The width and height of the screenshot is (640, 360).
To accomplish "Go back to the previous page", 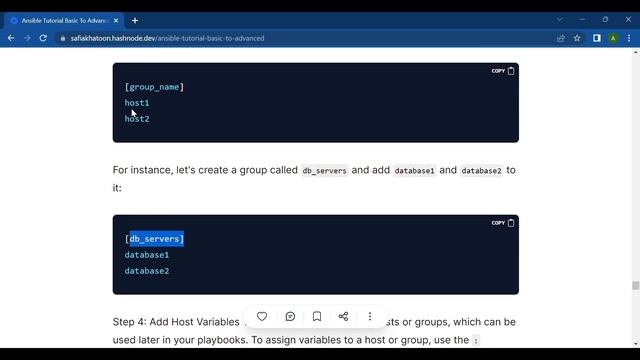I will click(11, 38).
